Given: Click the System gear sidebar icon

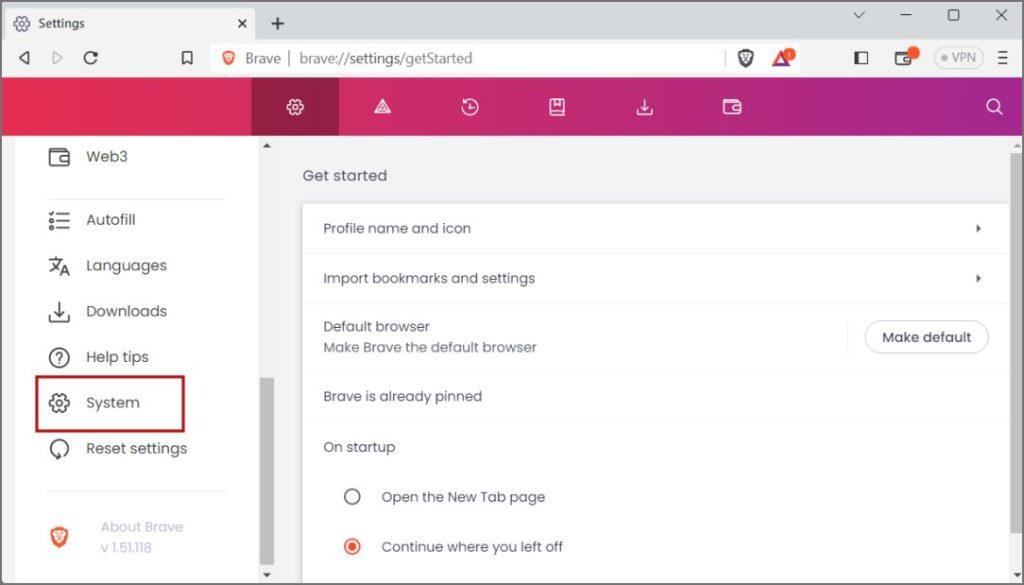Looking at the screenshot, I should pos(59,403).
